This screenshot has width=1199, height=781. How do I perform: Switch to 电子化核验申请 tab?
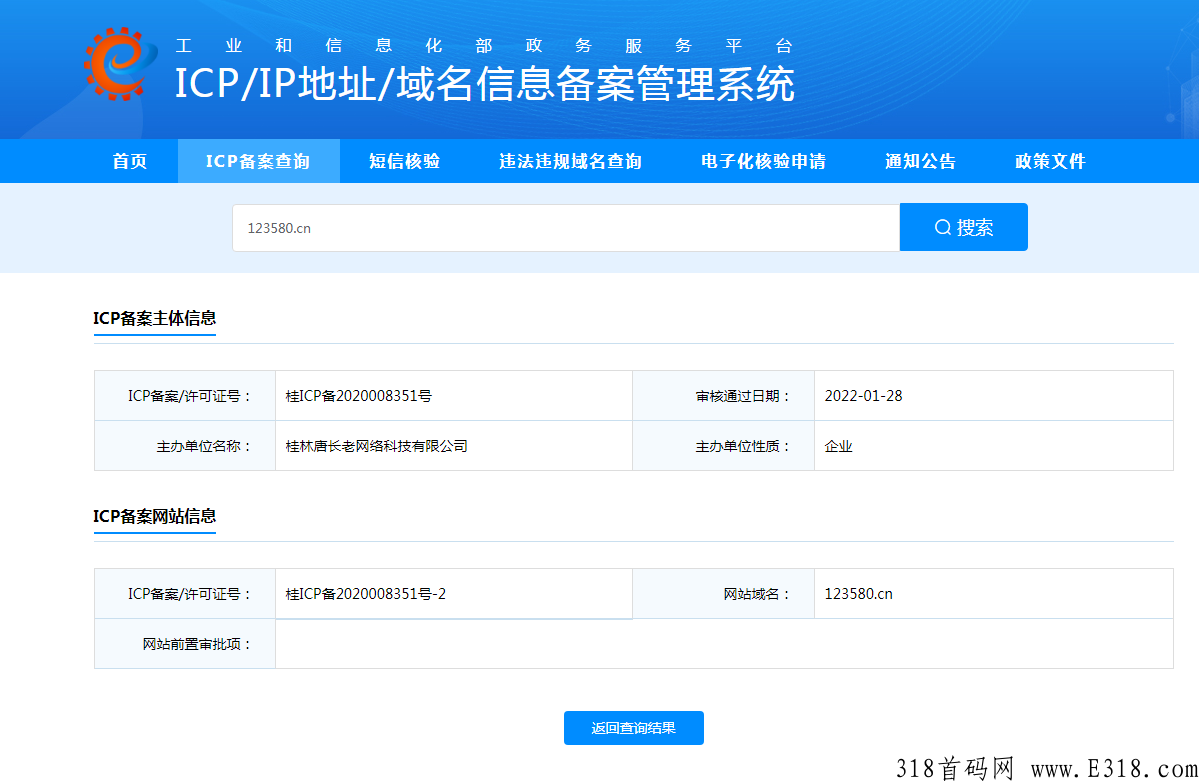point(763,161)
